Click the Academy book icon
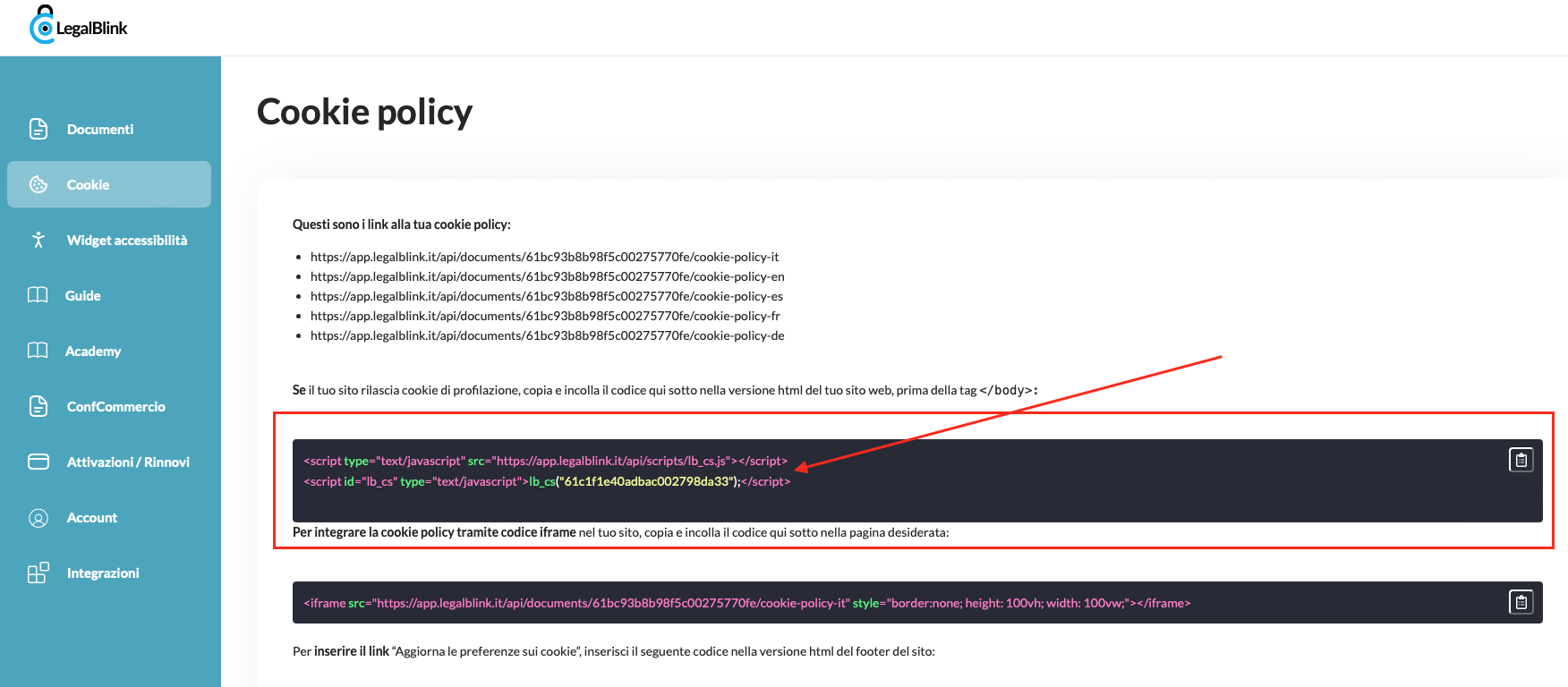 (x=38, y=351)
